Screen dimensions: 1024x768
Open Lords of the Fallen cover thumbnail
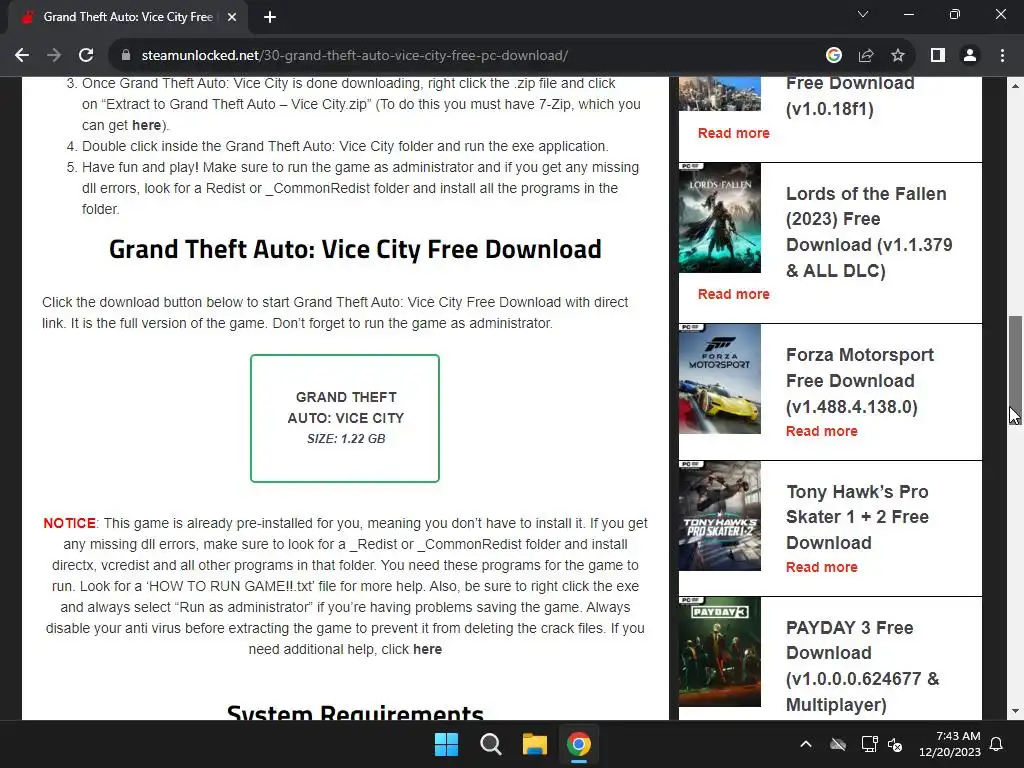[720, 217]
